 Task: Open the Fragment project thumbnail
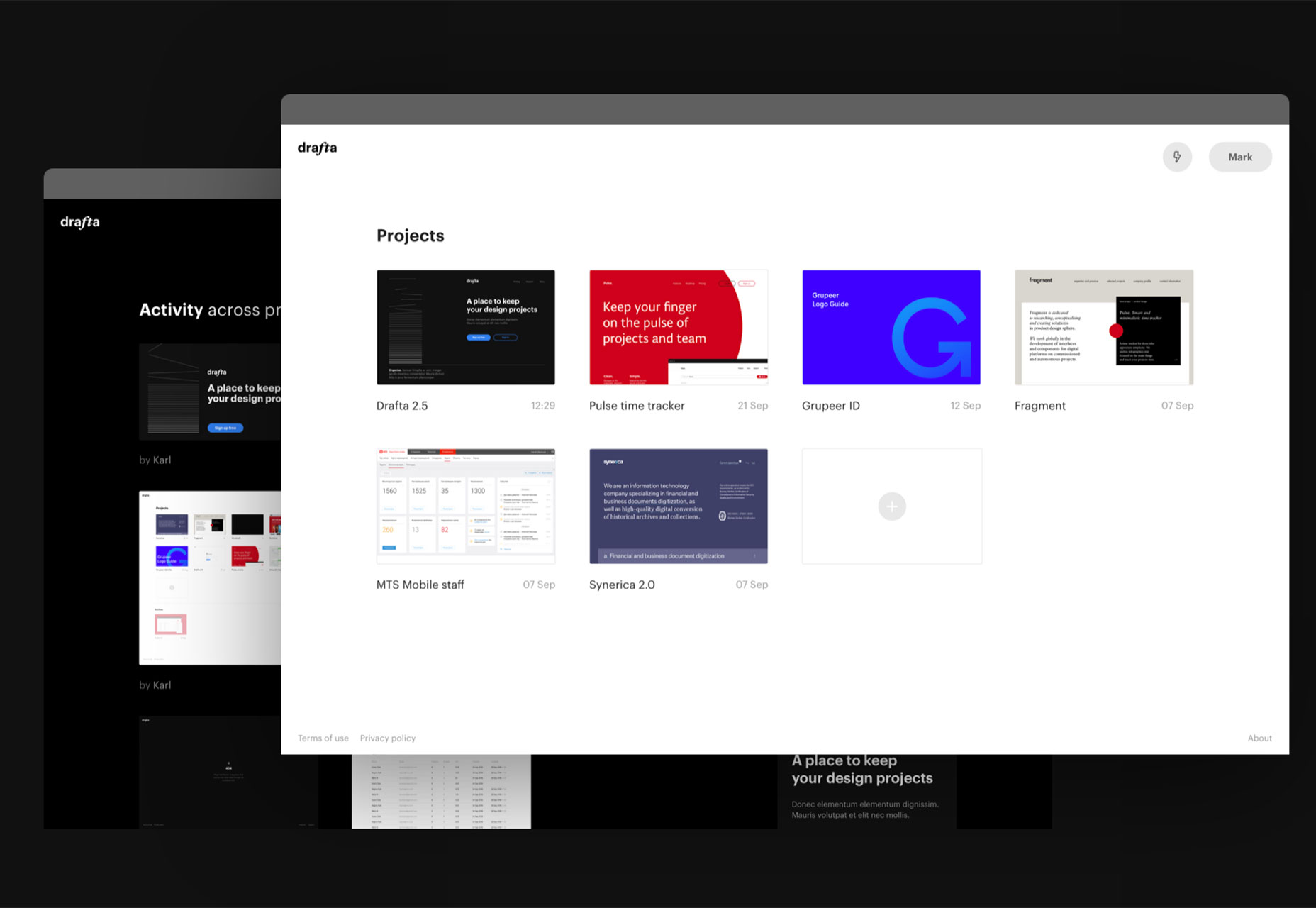click(1103, 327)
